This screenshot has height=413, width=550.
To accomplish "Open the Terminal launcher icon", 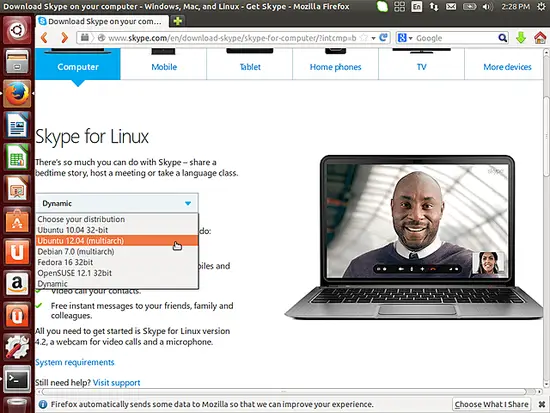I will click(17, 379).
